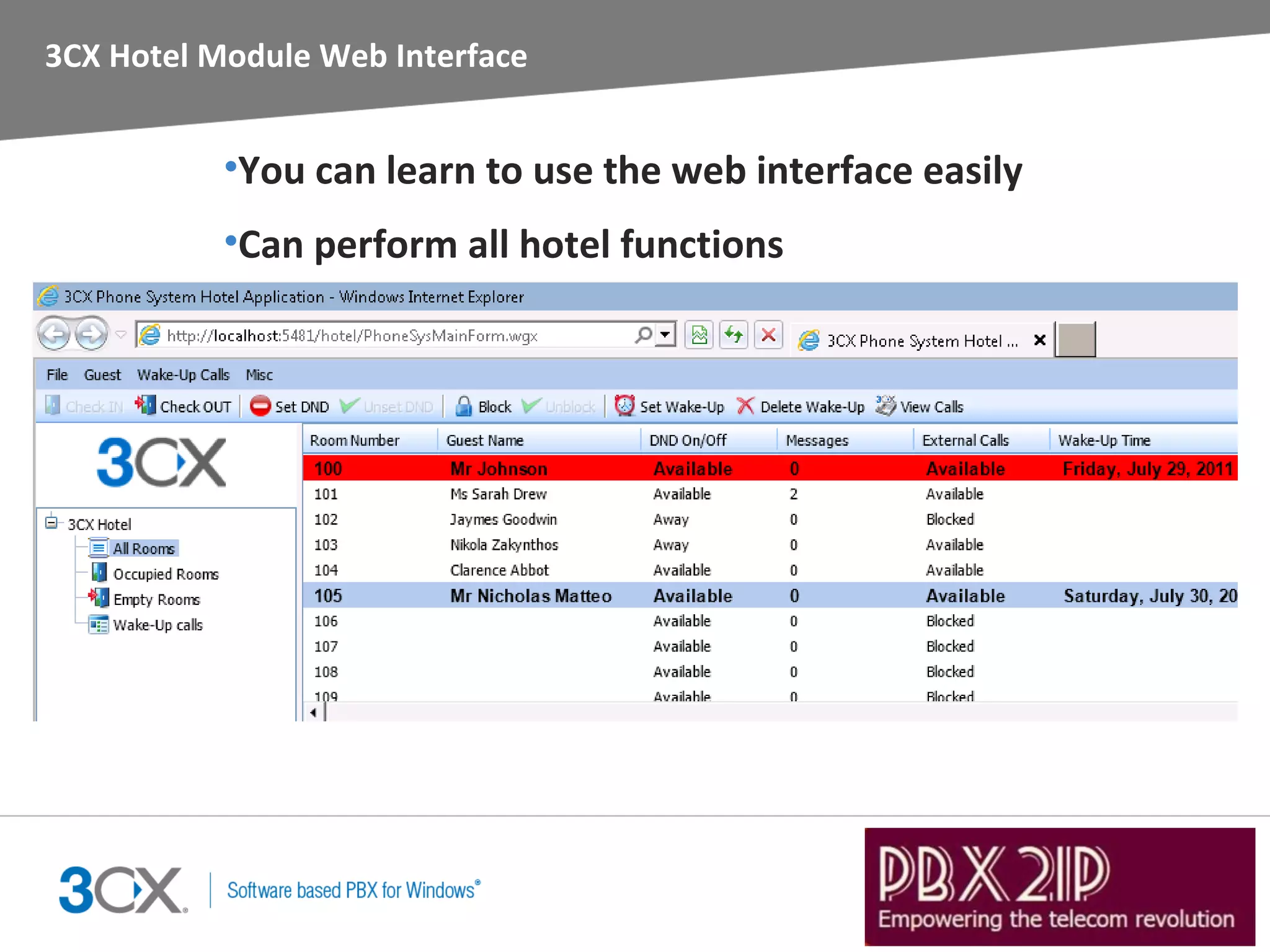Click Friday, July 29, 2011 wake-up cell
This screenshot has height=952, width=1270.
pyautogui.click(x=1148, y=469)
